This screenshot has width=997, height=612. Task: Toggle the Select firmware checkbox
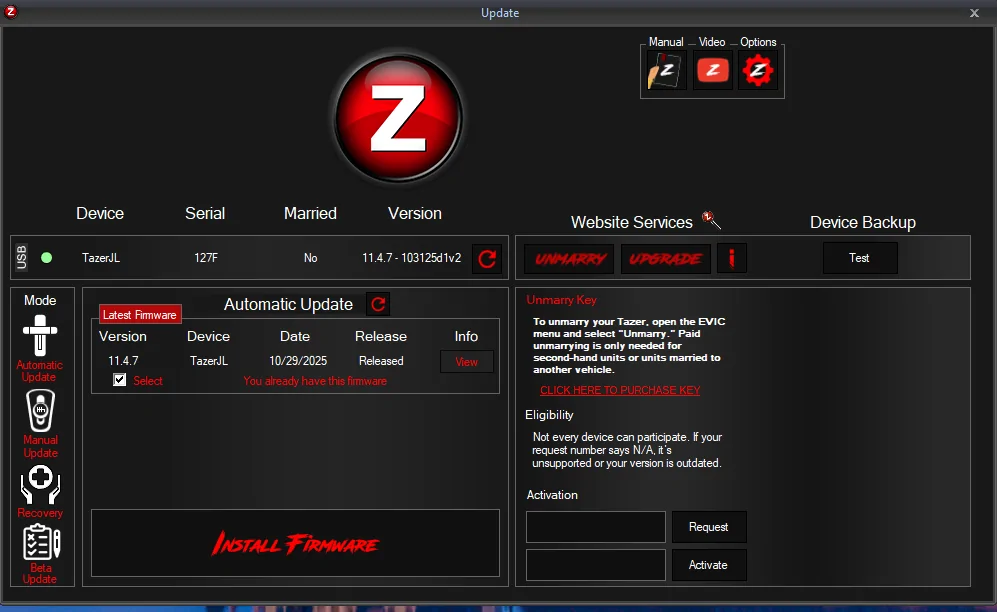120,380
